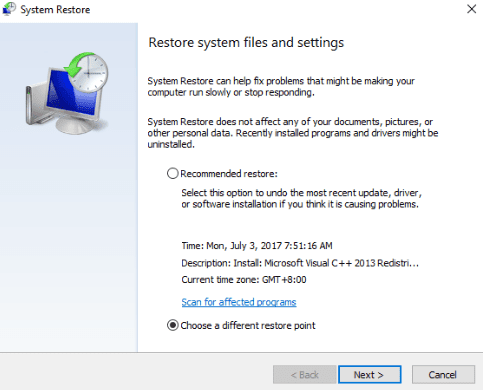Click the text about undoing the most recent update
Viewport: 483px width, 390px height.
point(301,198)
